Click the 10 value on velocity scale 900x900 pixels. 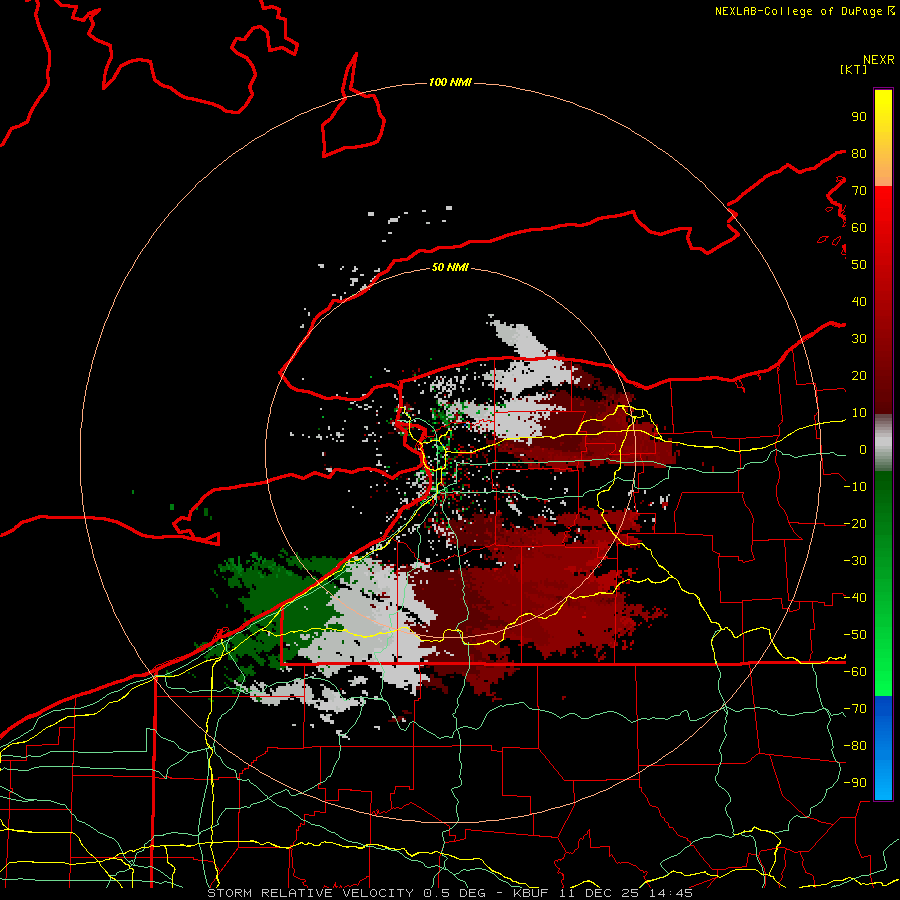pos(859,413)
